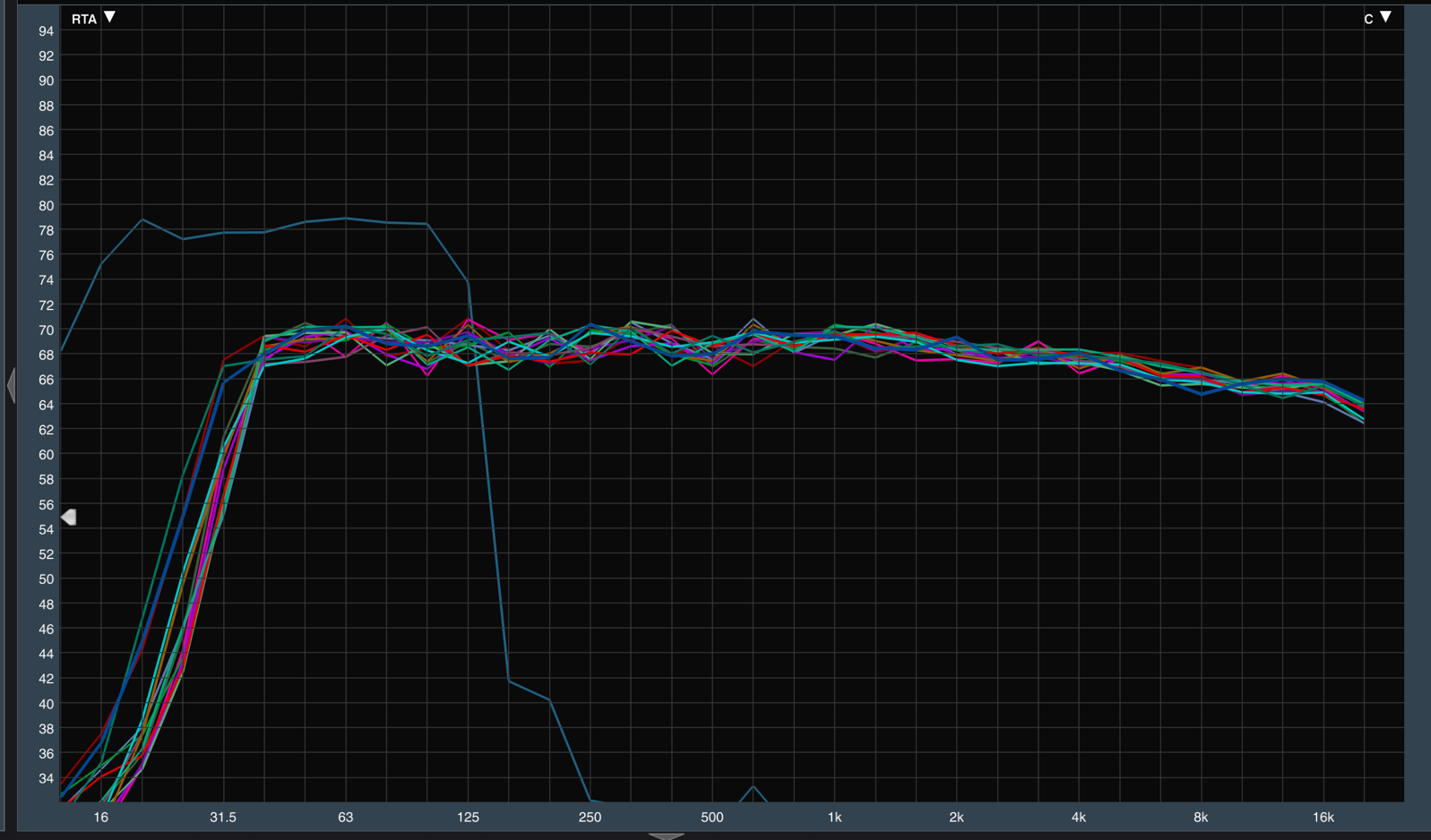Viewport: 1431px width, 840px height.
Task: Click the 500 Hz frequency label
Action: (712, 817)
